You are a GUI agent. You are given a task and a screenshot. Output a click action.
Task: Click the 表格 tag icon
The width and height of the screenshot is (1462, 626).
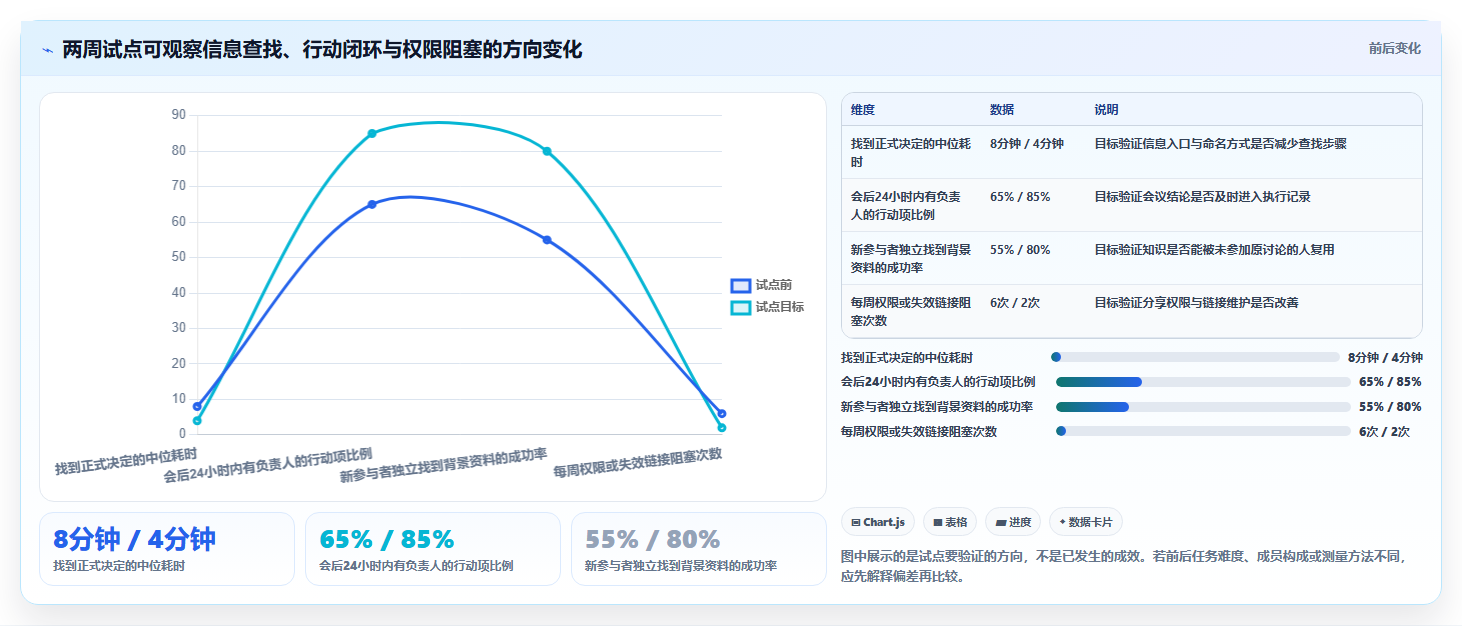click(937, 522)
